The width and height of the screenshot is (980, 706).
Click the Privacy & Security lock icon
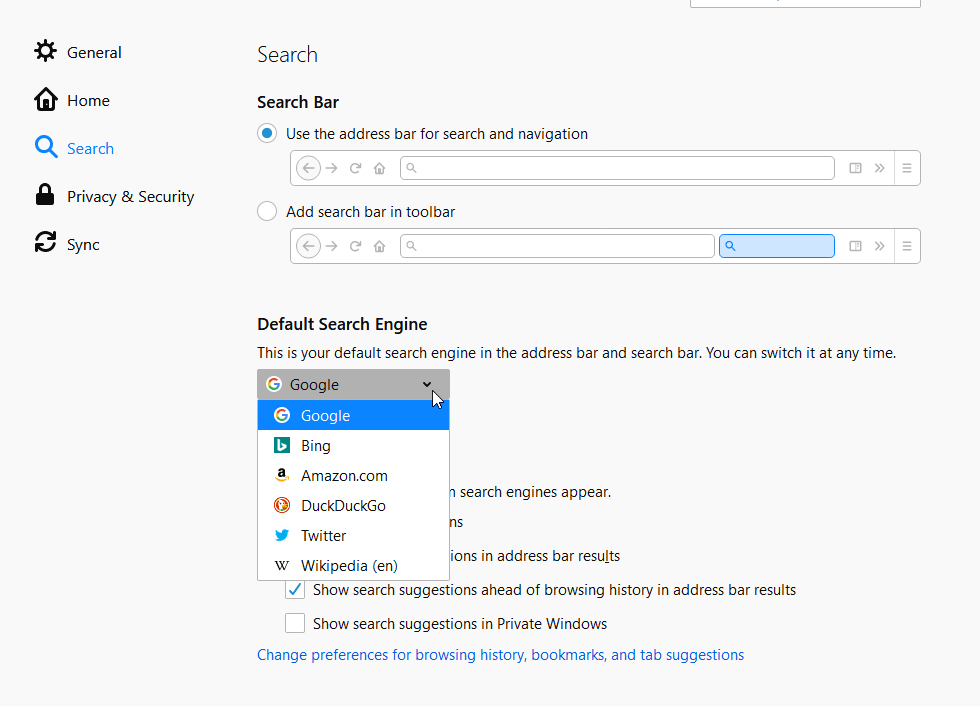pyautogui.click(x=45, y=195)
